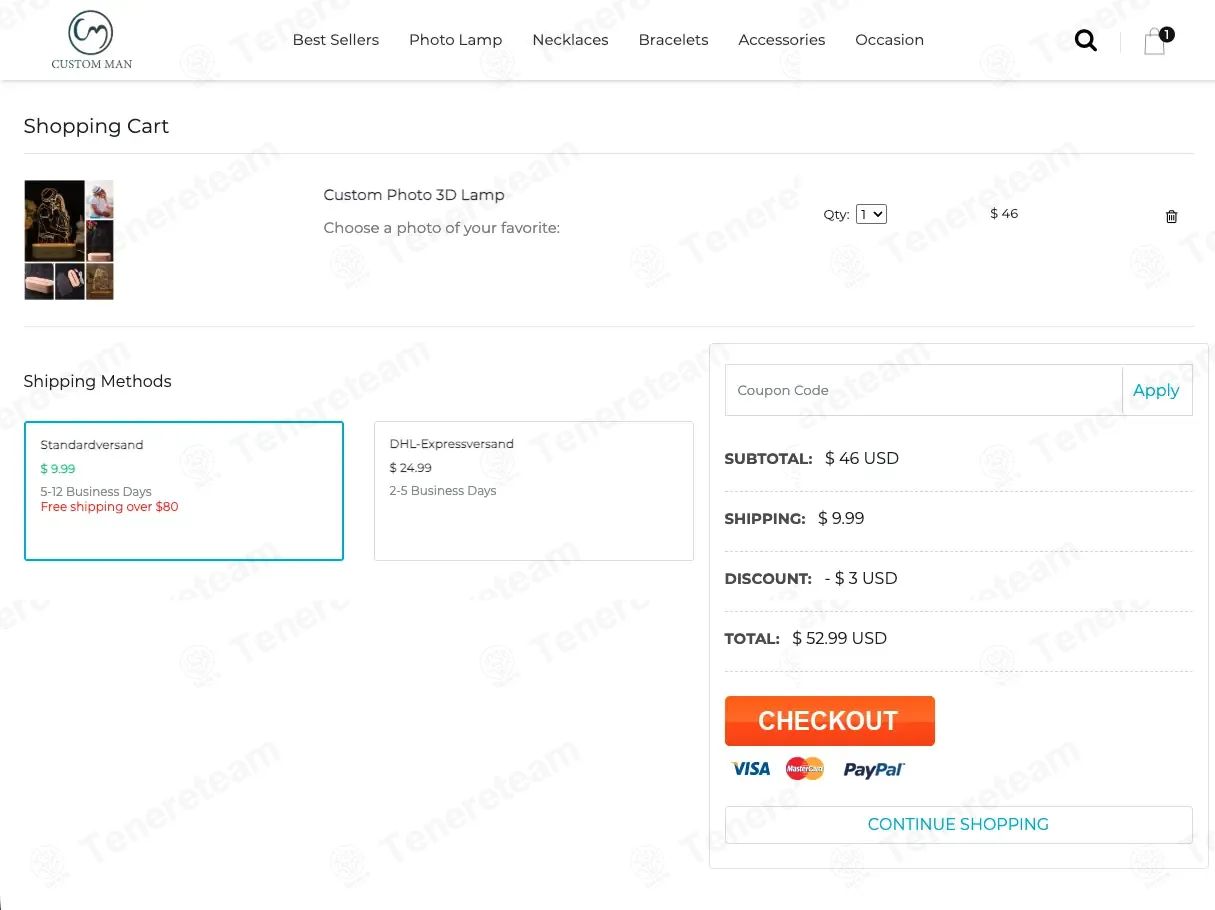Focus the Coupon Code field

(924, 390)
